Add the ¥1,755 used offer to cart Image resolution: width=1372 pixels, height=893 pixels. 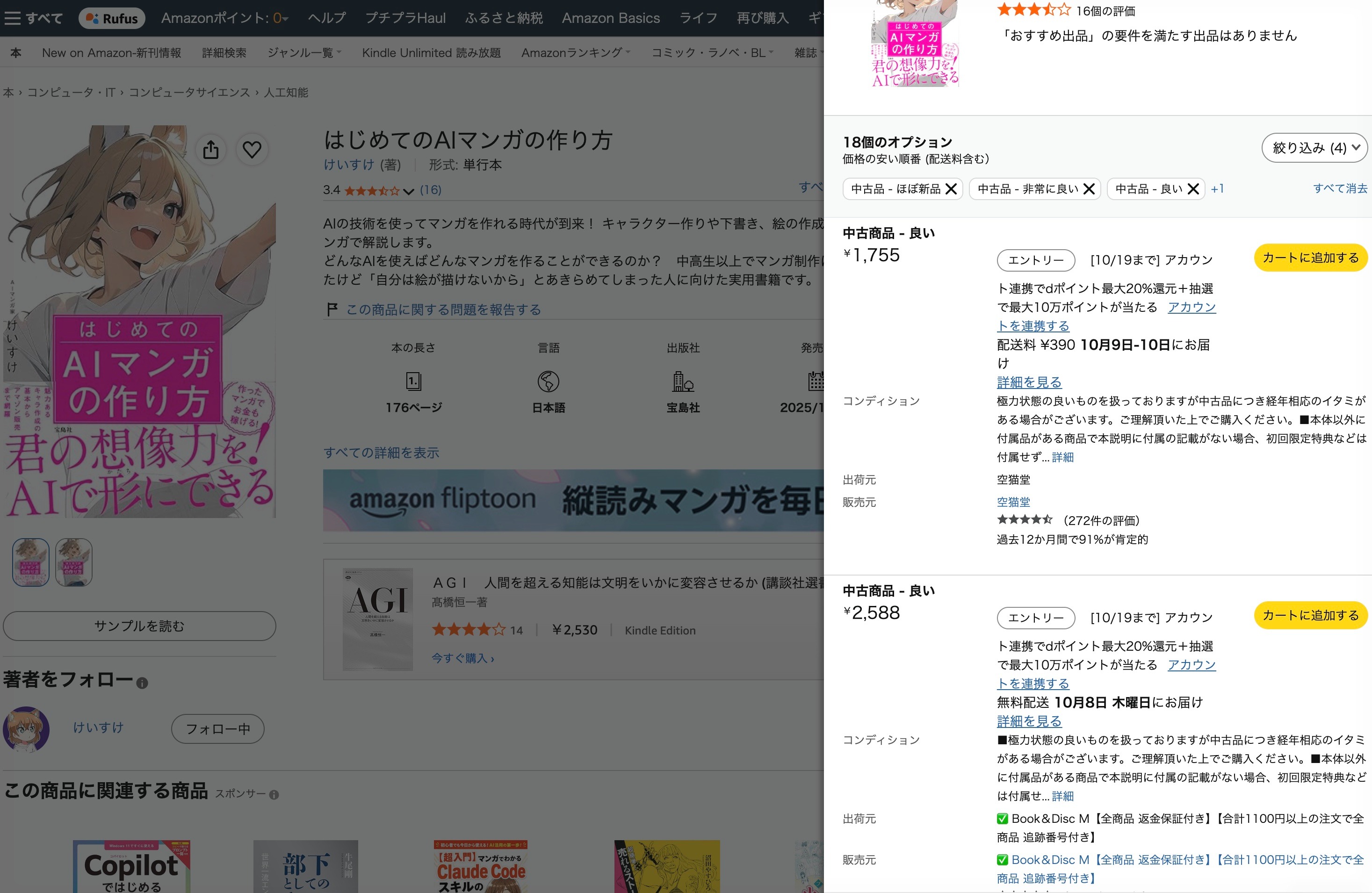click(1310, 258)
